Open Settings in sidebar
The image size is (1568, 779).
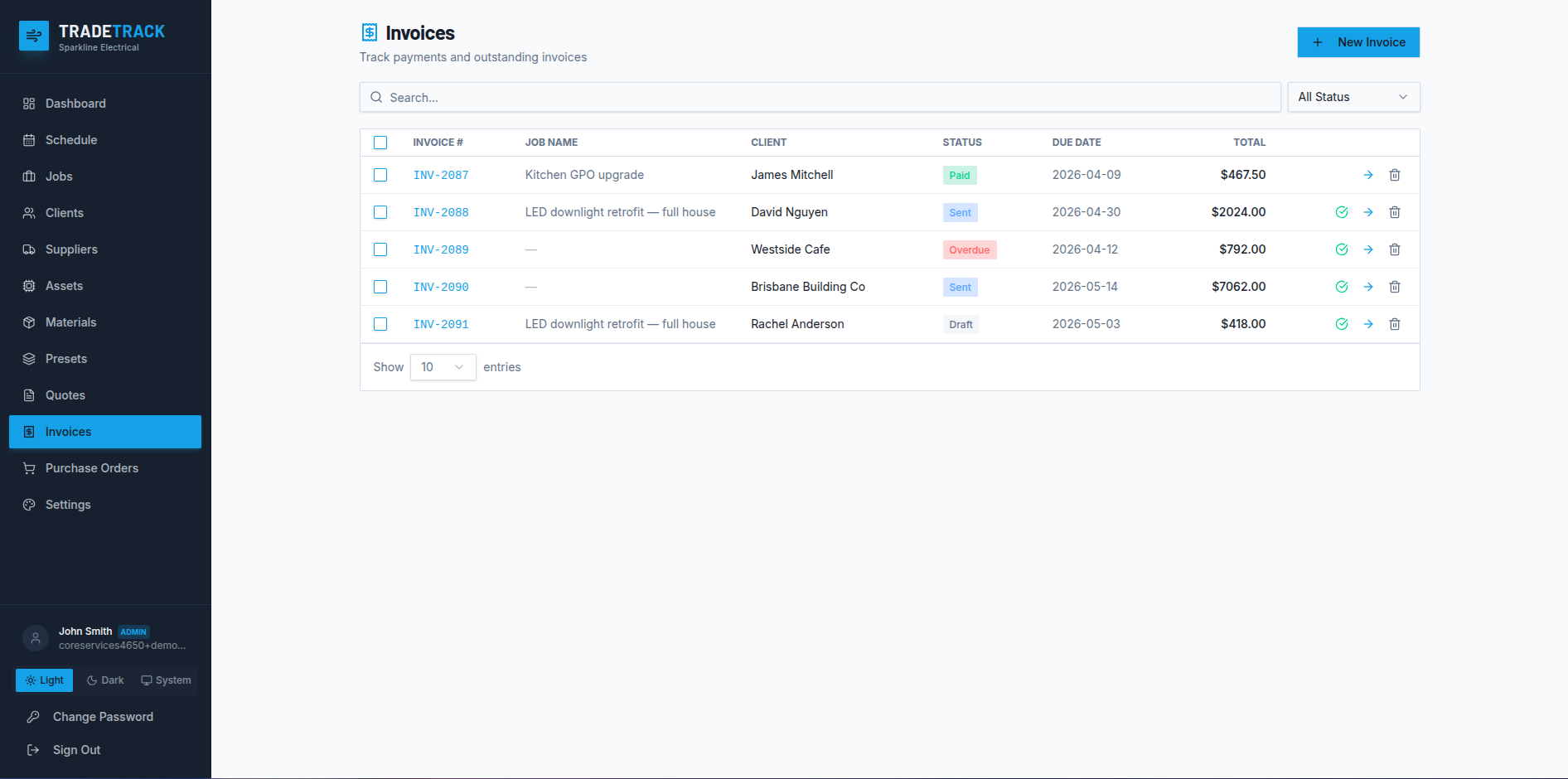click(105, 505)
